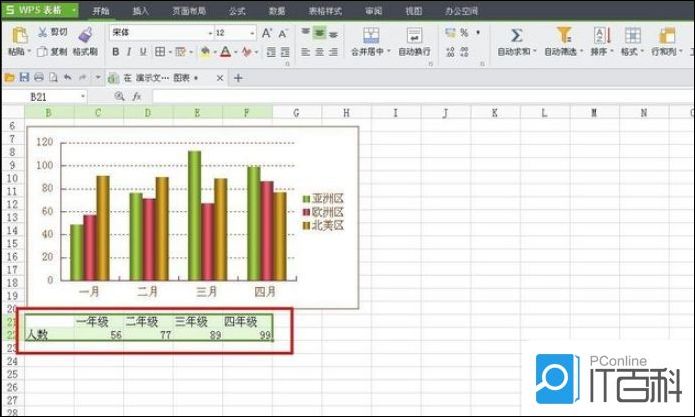Screen dimensions: 695x417
Task: Click the Copy (复制) icon
Action: 42,52
